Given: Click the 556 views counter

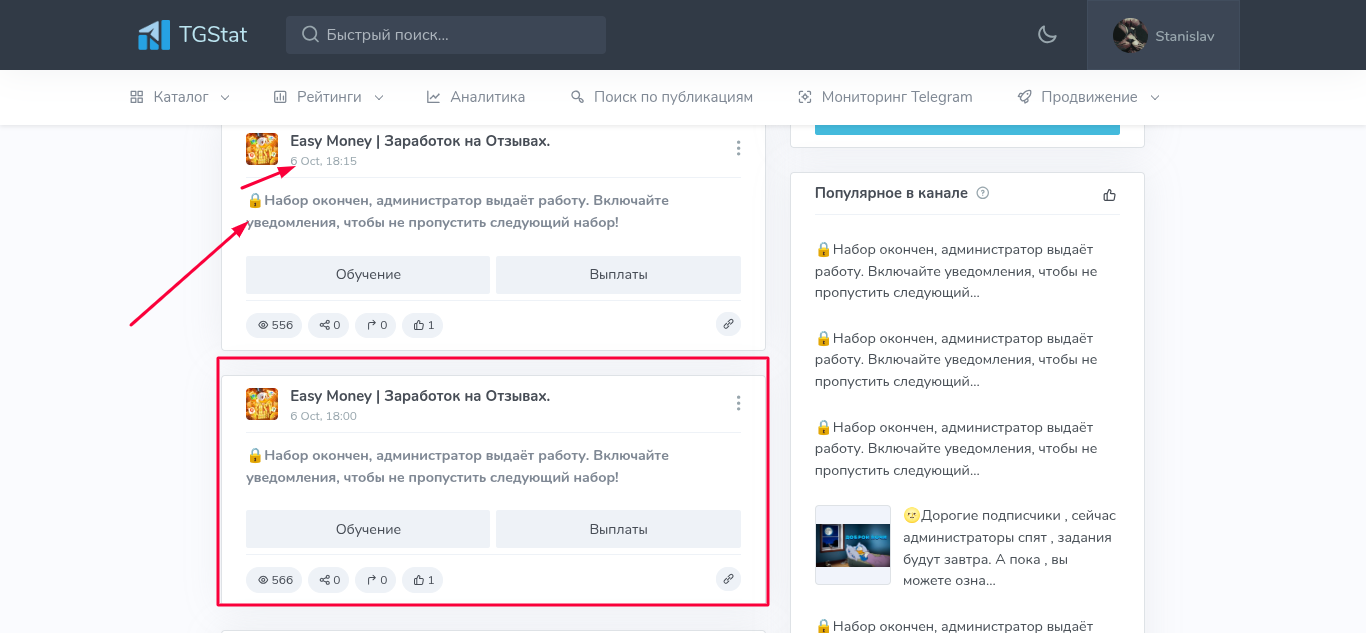Looking at the screenshot, I should click(x=274, y=325).
